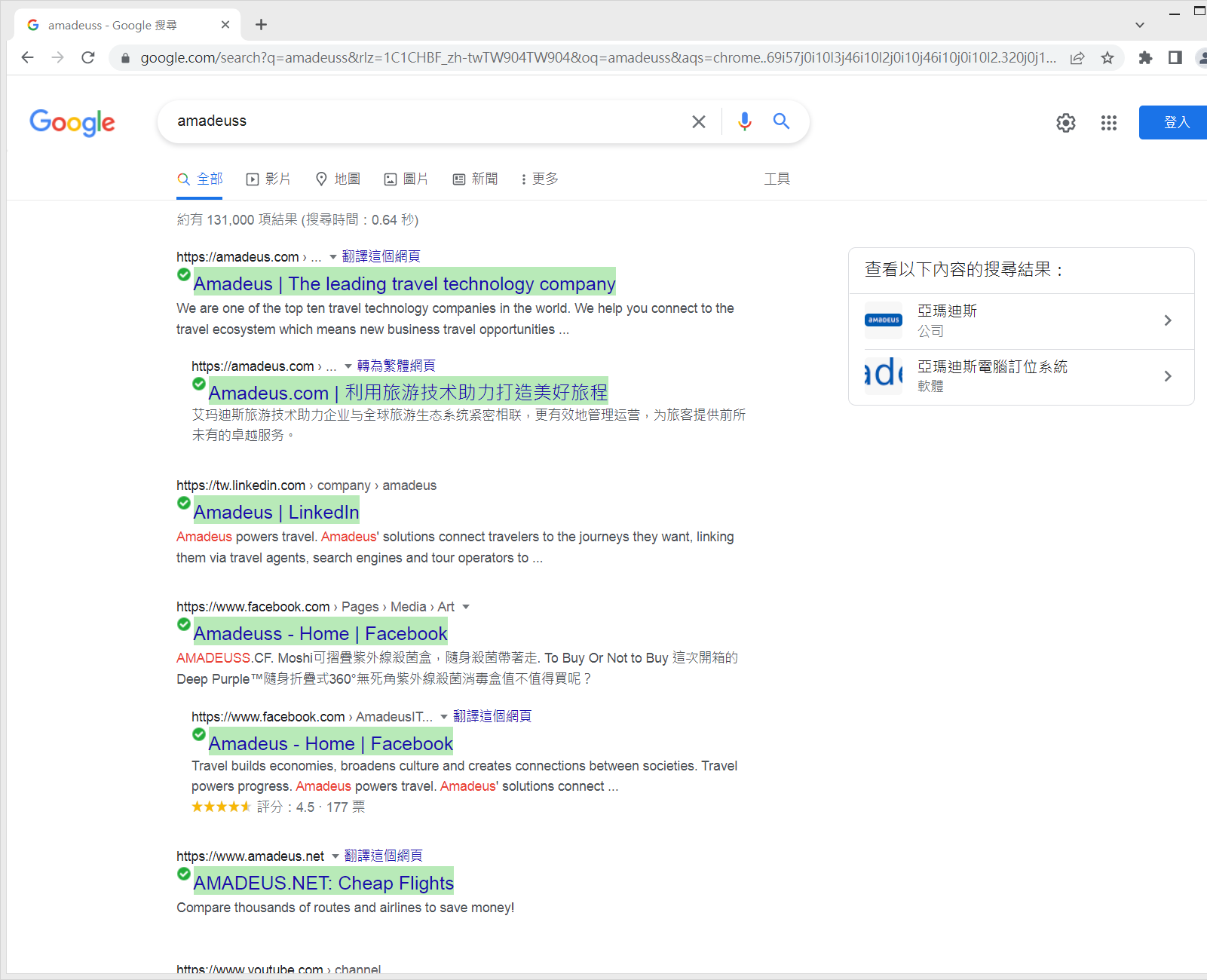The width and height of the screenshot is (1207, 980).
Task: Open 'AMADEUS.NET: Cheap Flights' result
Action: click(x=323, y=883)
